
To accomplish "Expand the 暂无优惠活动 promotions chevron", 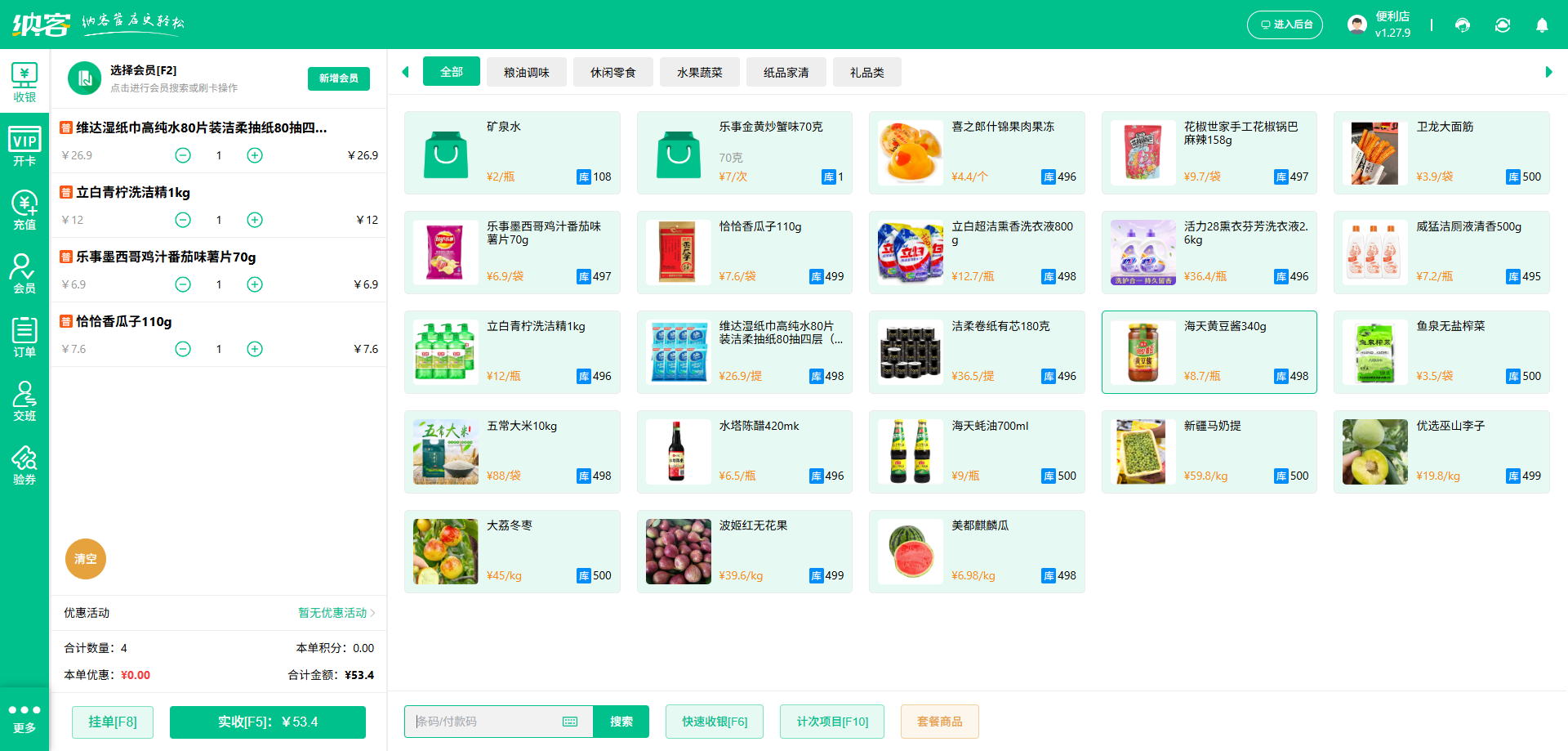I will pyautogui.click(x=372, y=613).
